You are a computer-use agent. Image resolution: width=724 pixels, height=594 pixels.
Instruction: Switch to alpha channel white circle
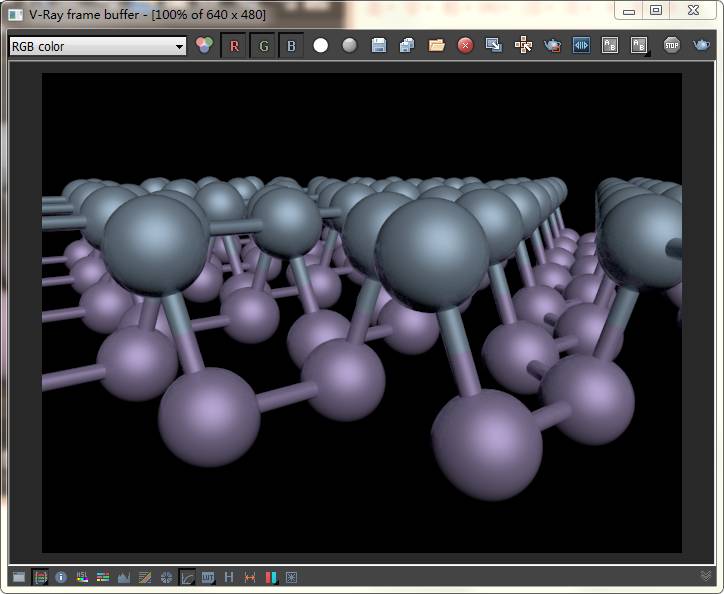pos(320,46)
